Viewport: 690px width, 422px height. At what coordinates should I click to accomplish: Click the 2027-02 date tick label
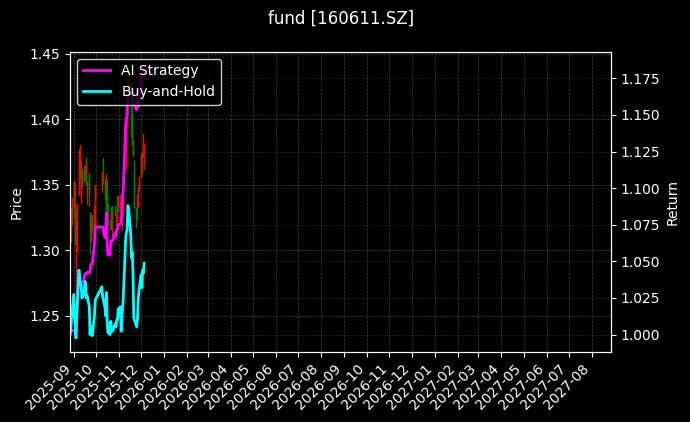tap(433, 387)
